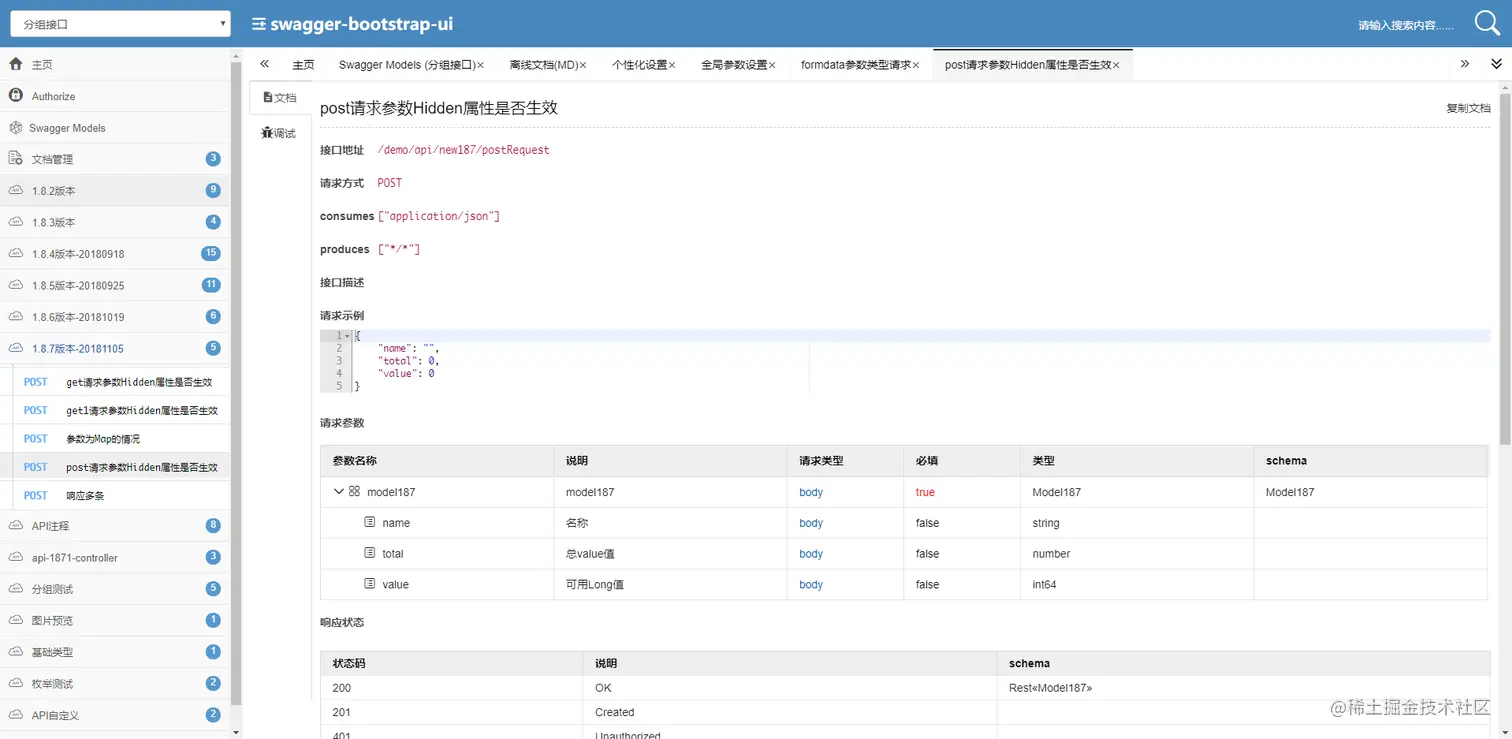Expand the 分组测试 group
The width and height of the screenshot is (1512, 739).
115,589
